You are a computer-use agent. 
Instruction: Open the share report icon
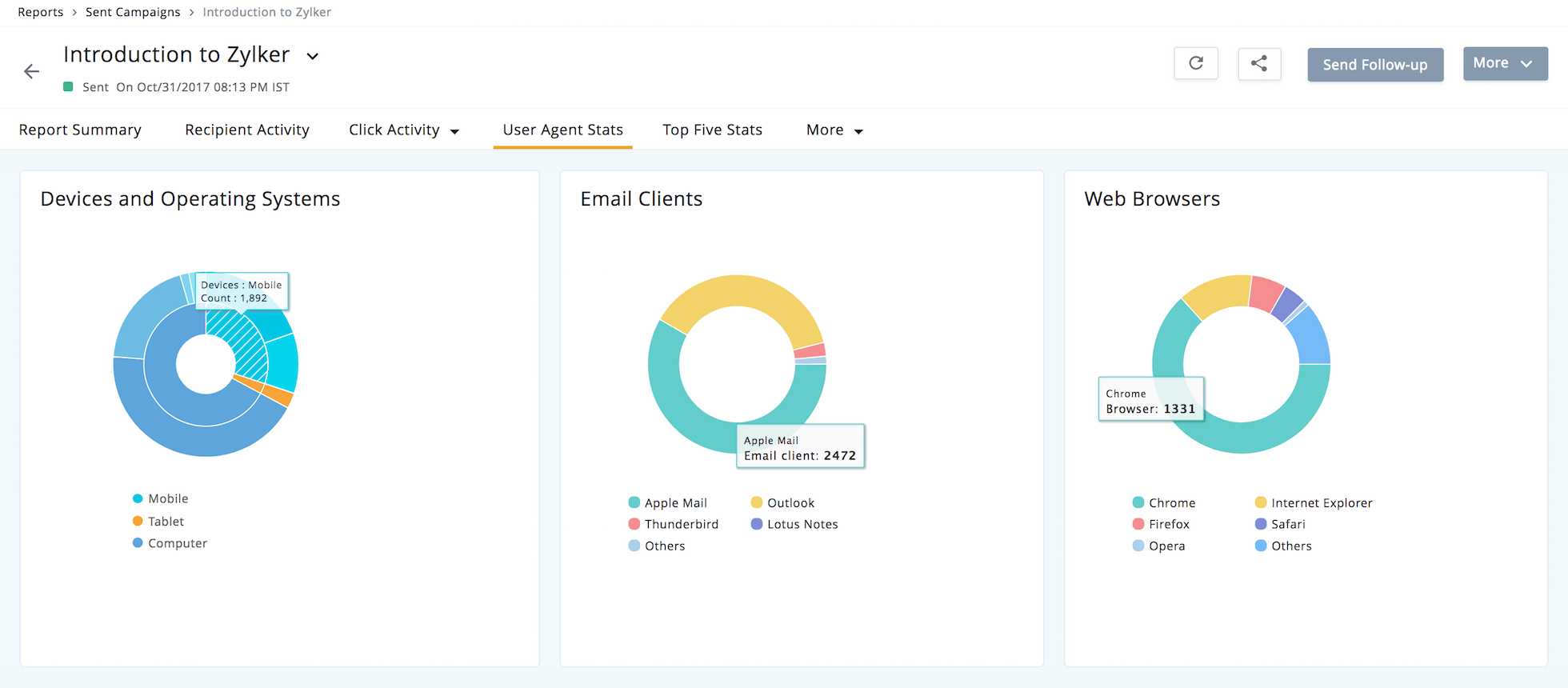pyautogui.click(x=1259, y=63)
